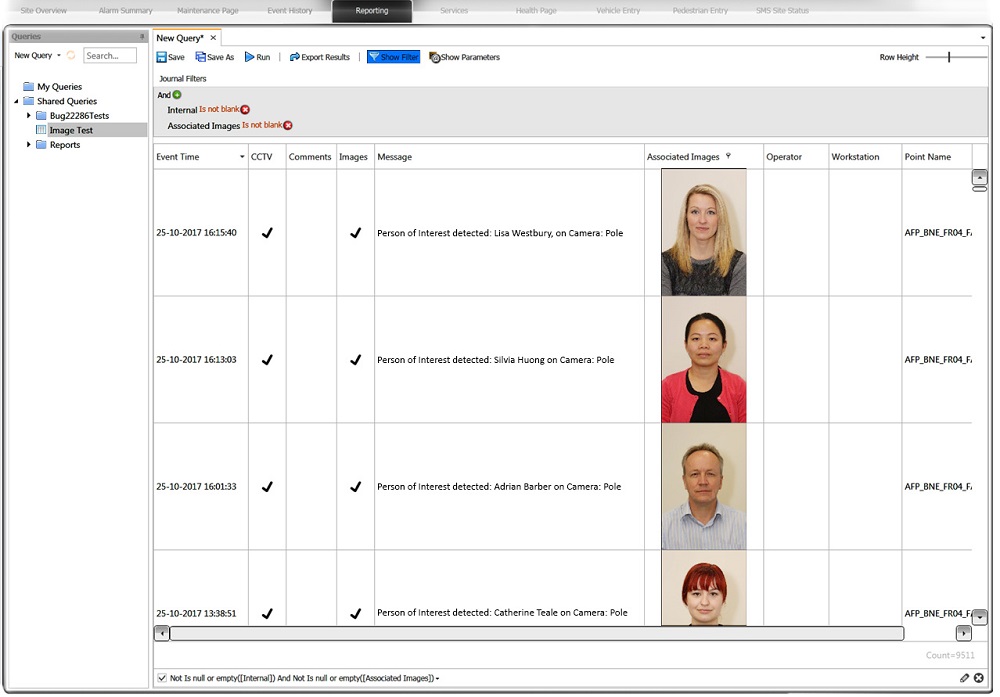Go to the SMS Site Status tab
The height and width of the screenshot is (697, 1000).
coord(783,11)
